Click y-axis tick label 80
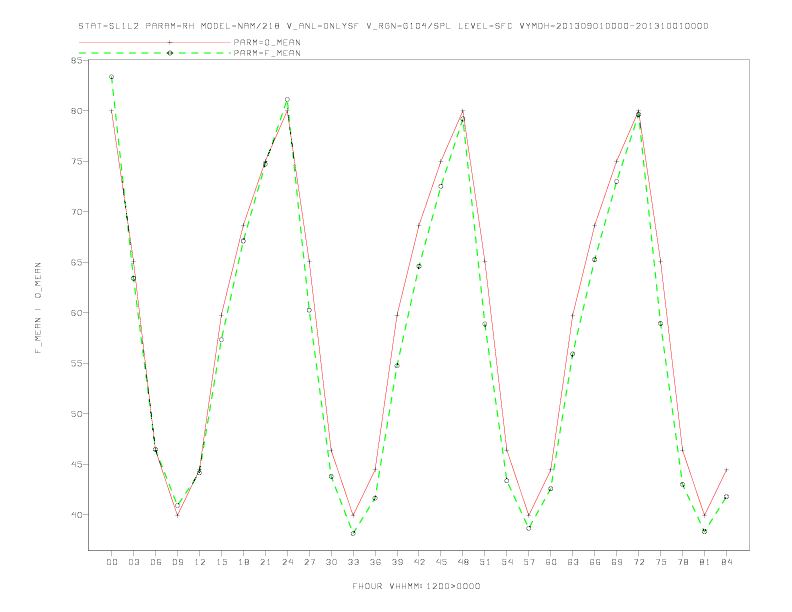The image size is (792, 612). click(x=77, y=111)
